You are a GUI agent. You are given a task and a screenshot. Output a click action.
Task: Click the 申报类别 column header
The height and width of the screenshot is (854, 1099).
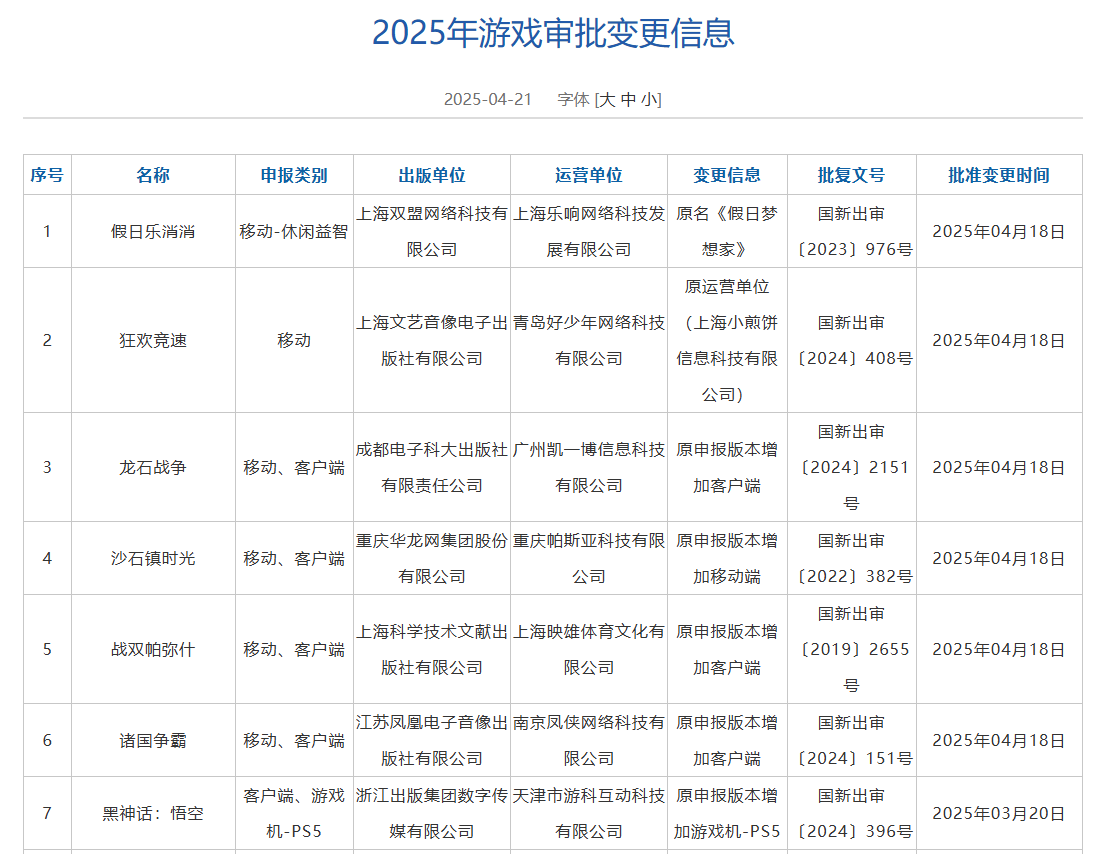click(294, 175)
